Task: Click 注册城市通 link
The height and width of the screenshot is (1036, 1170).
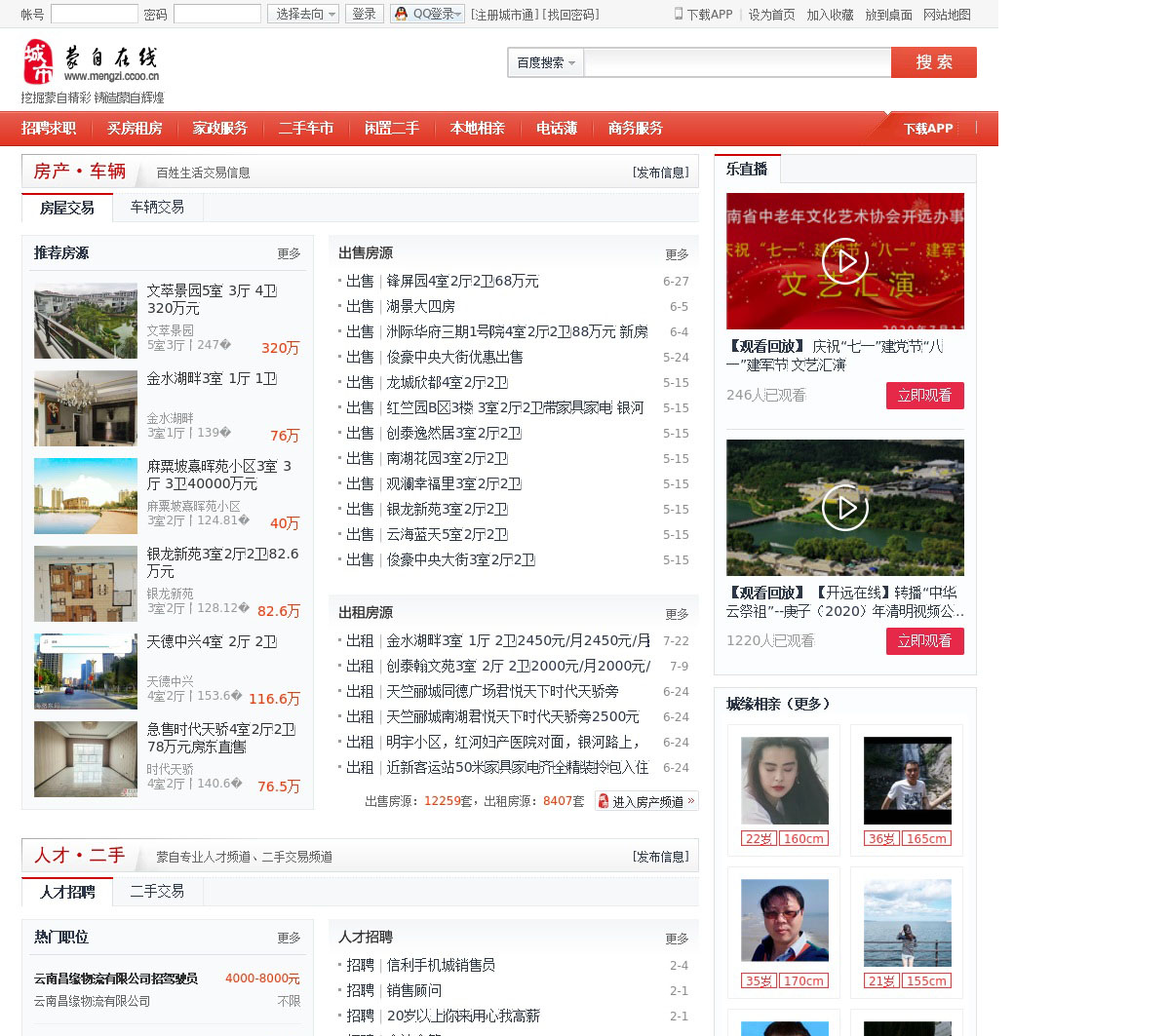Action: (503, 15)
